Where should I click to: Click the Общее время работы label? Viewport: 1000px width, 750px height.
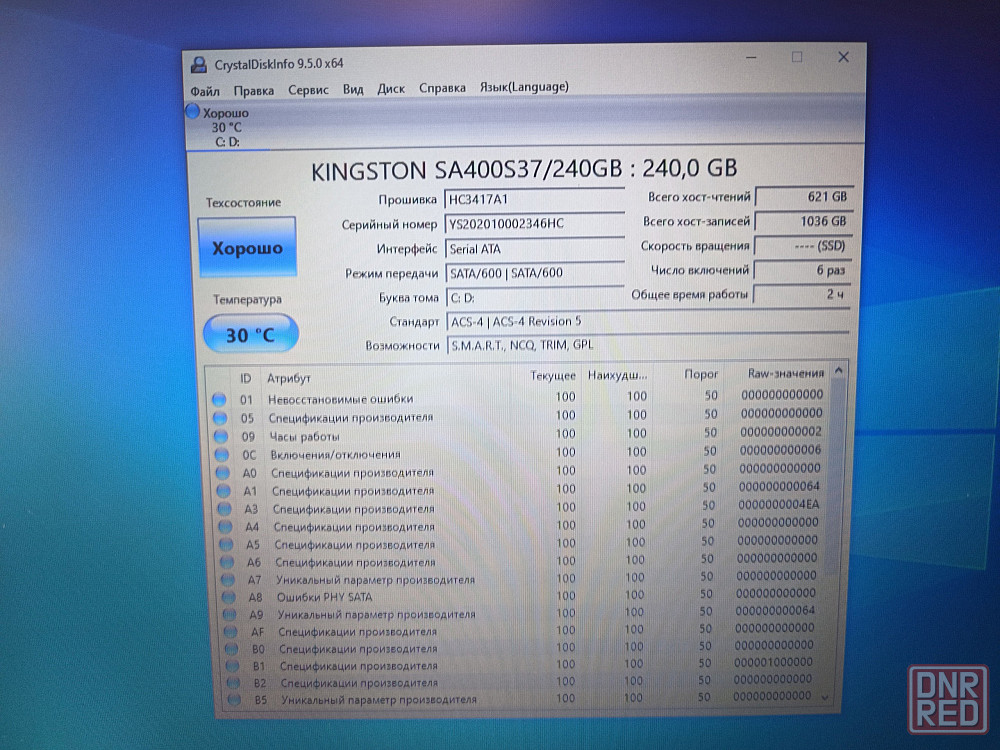(x=689, y=295)
